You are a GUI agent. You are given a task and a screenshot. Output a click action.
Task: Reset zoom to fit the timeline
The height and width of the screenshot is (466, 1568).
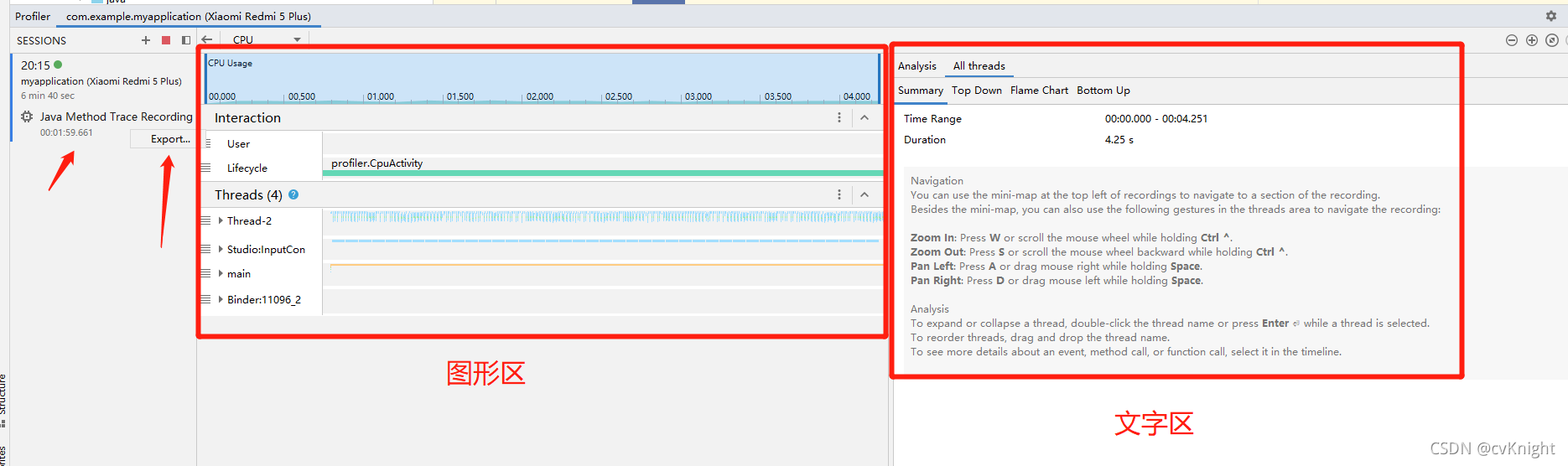pyautogui.click(x=1552, y=40)
